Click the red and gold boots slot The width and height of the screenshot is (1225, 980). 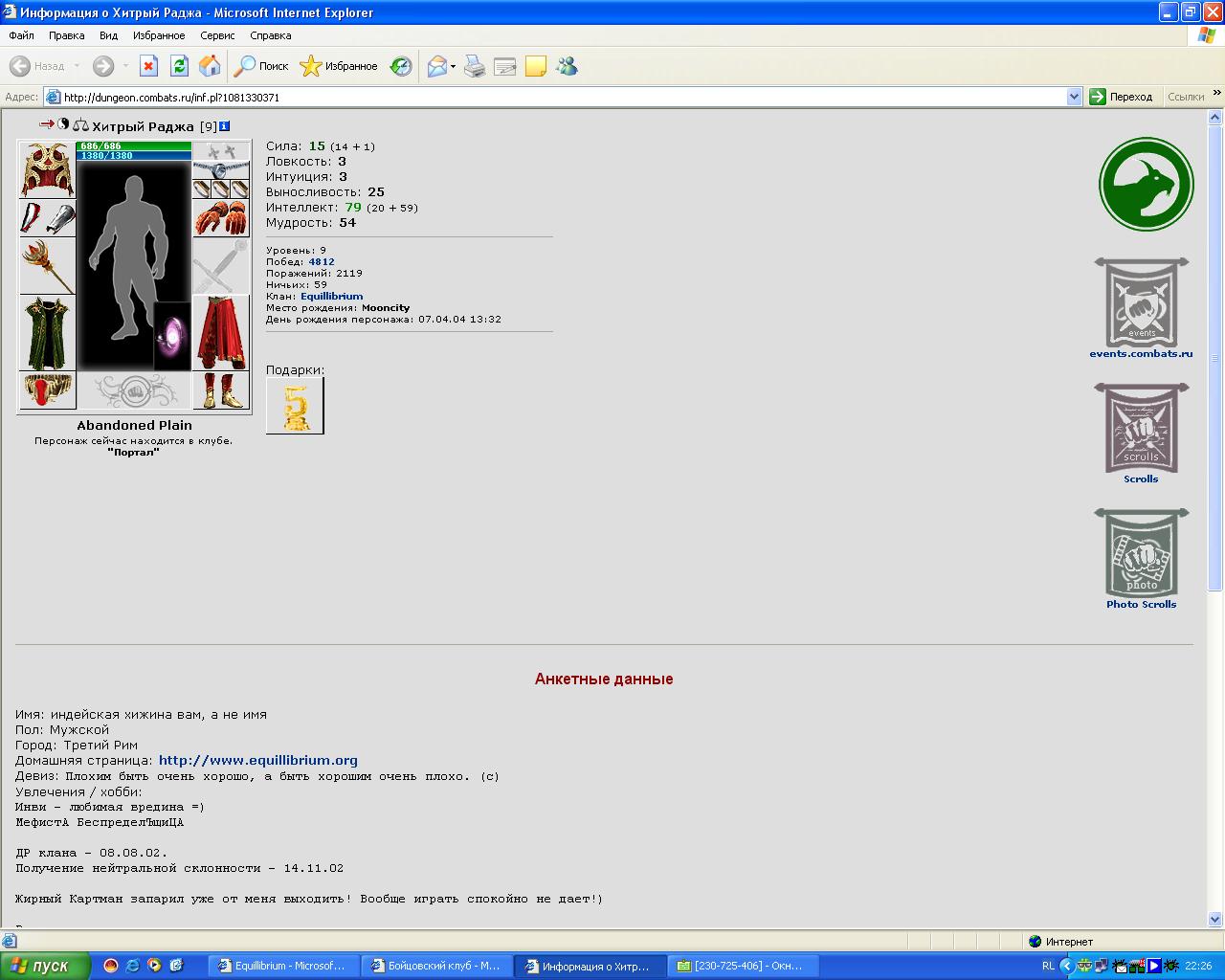(x=221, y=390)
